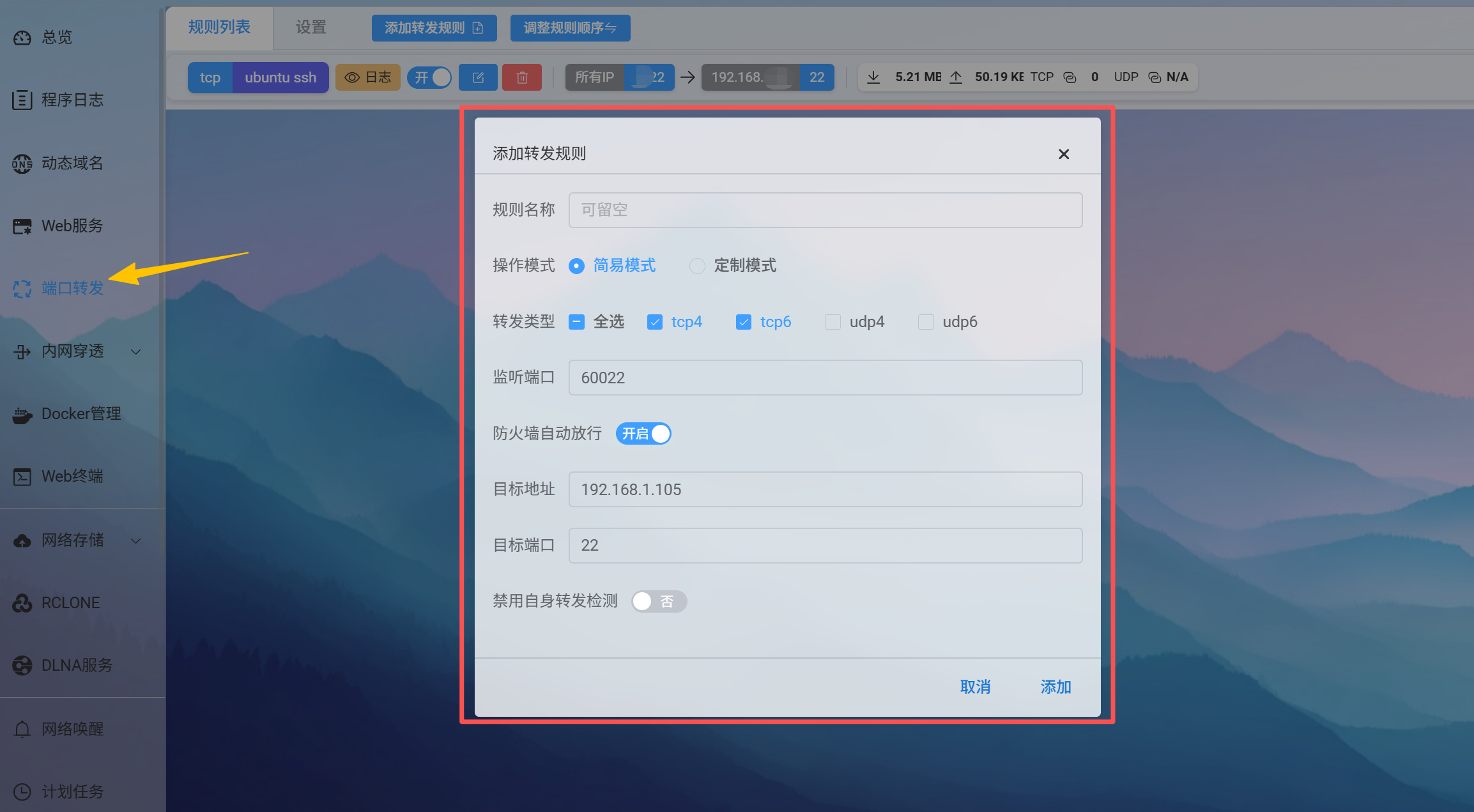Screen dimensions: 1474x812
Task: Enable the 禁用自身转发检测 toggle
Action: click(x=659, y=601)
